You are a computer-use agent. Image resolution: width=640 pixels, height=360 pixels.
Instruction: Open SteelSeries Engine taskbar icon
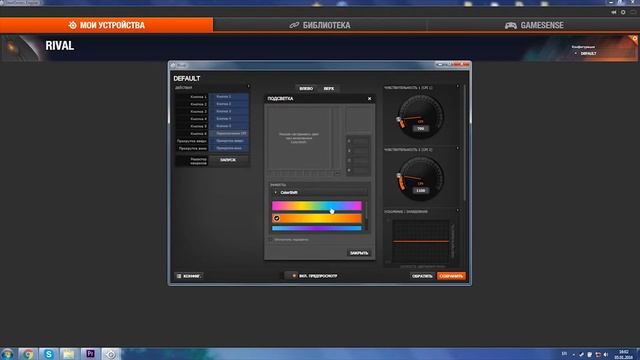click(111, 354)
